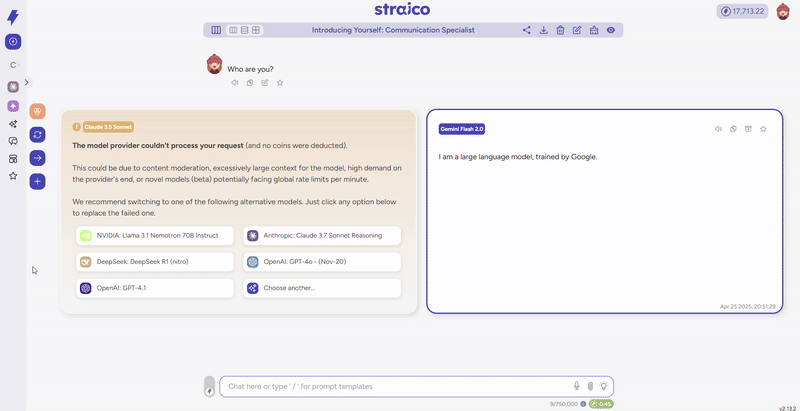Click the orange model avatar button

(x=38, y=111)
